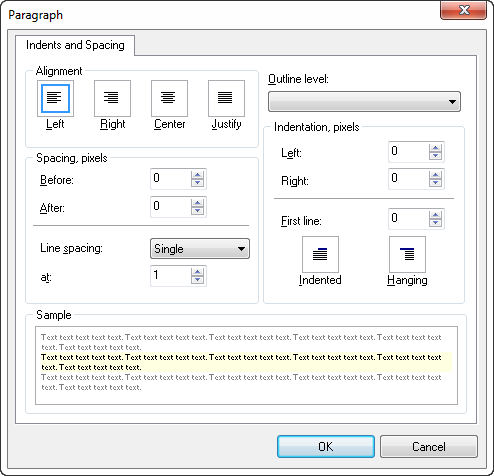Increase Left indentation value
Image resolution: width=494 pixels, height=476 pixels.
tap(435, 148)
